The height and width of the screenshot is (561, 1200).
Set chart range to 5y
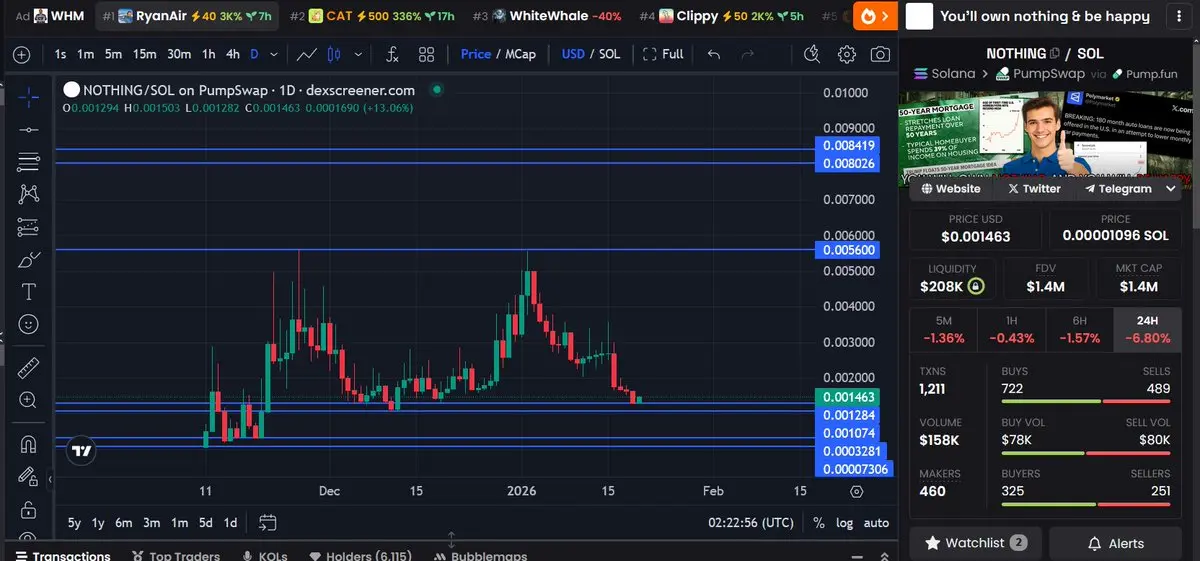pyautogui.click(x=75, y=522)
